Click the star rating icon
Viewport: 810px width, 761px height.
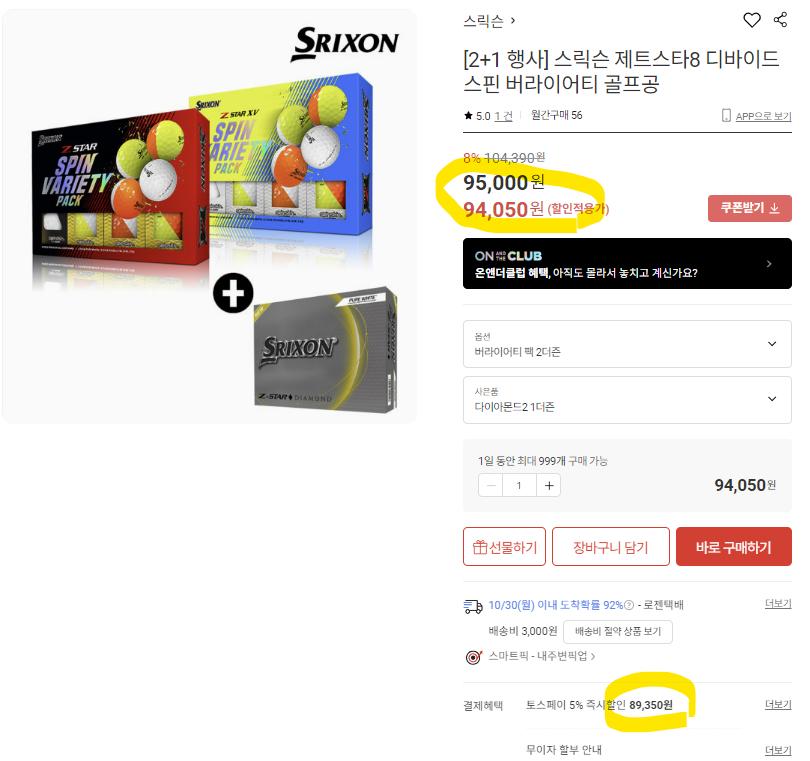468,115
